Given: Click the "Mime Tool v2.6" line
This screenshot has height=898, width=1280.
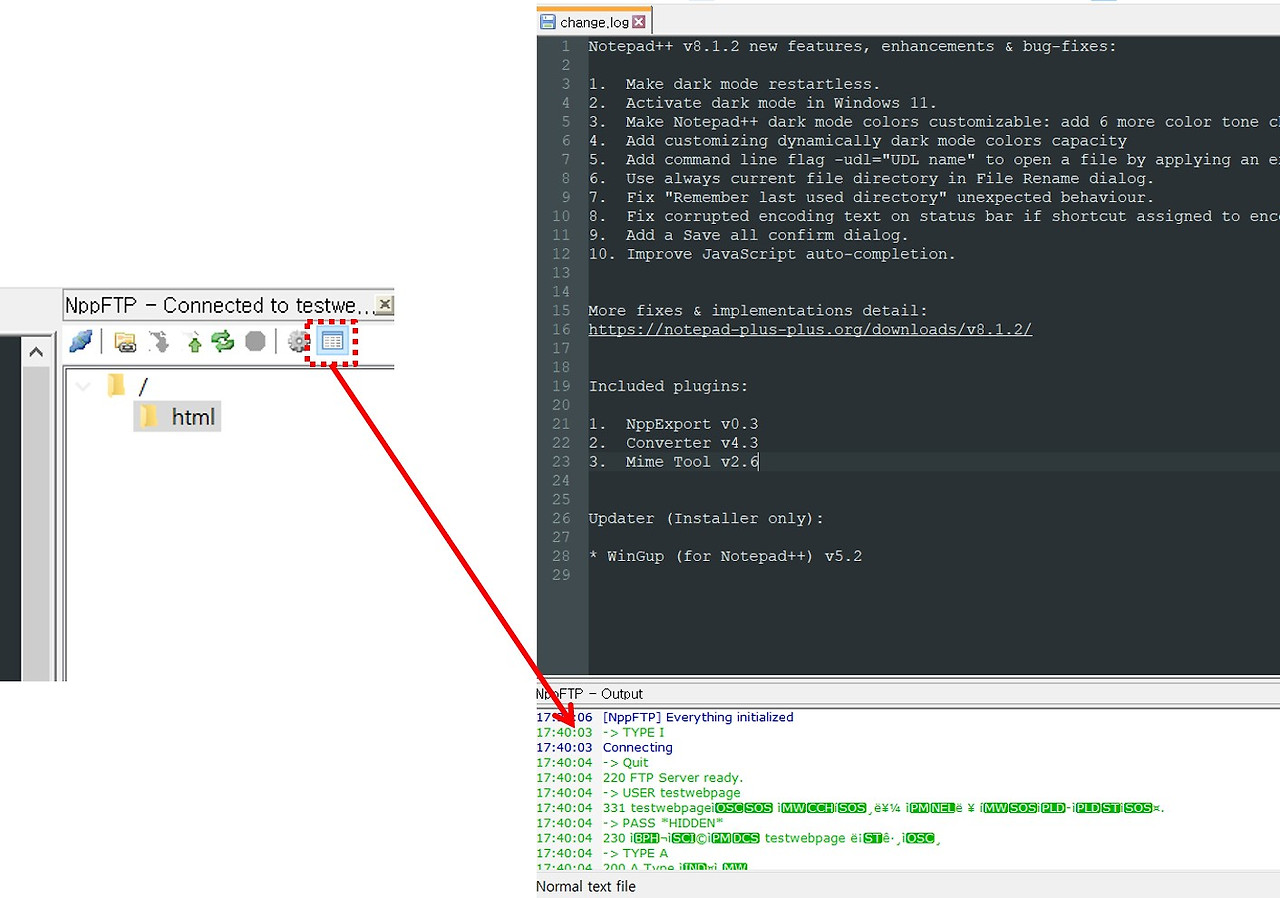Looking at the screenshot, I should coord(673,462).
